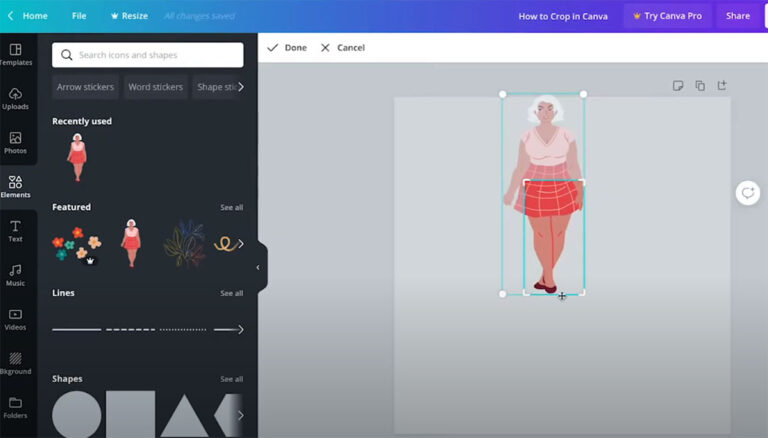
Task: Open the Templates sidebar tab
Action: 16,54
